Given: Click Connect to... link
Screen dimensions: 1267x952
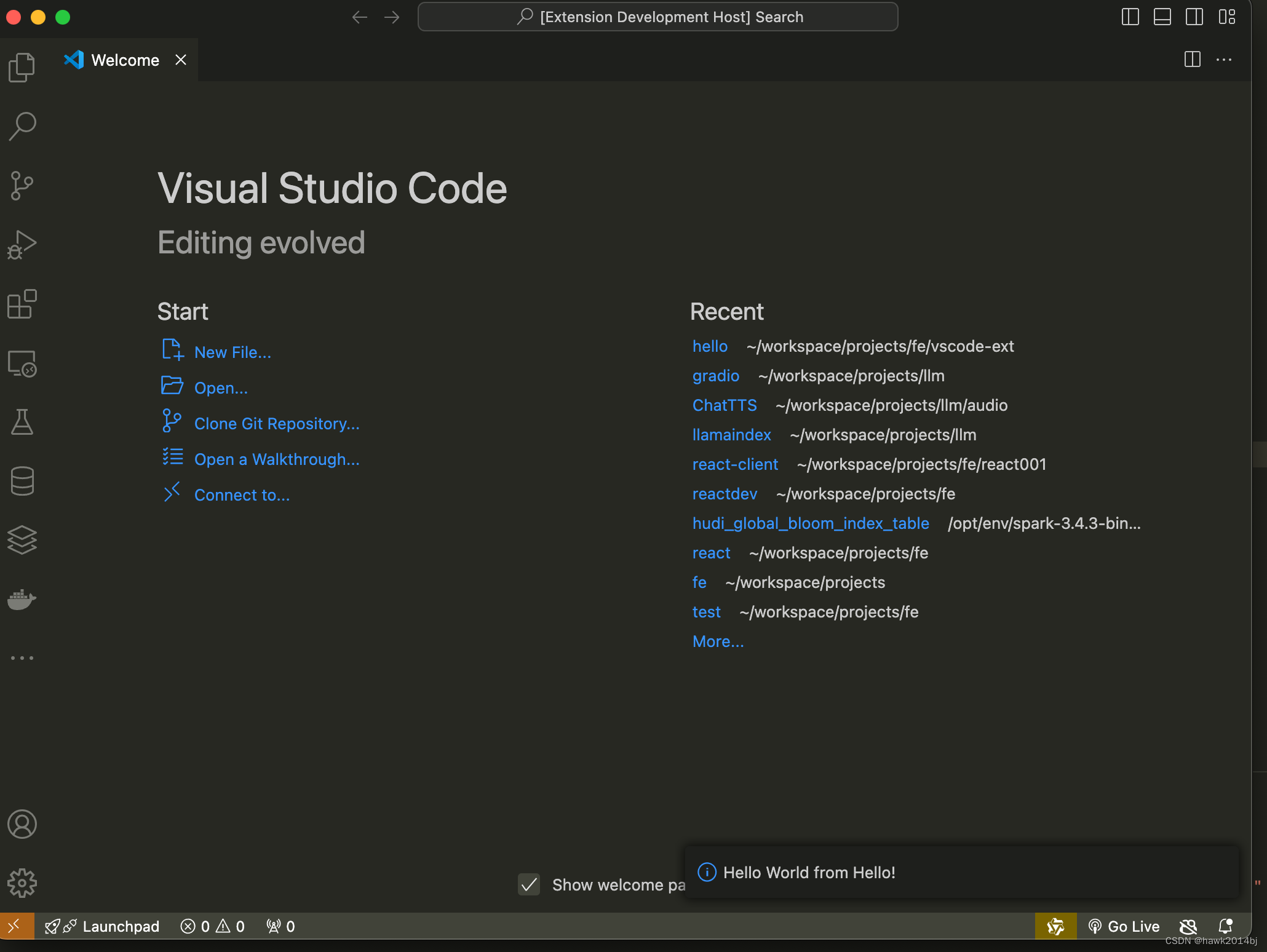Looking at the screenshot, I should coord(242,495).
